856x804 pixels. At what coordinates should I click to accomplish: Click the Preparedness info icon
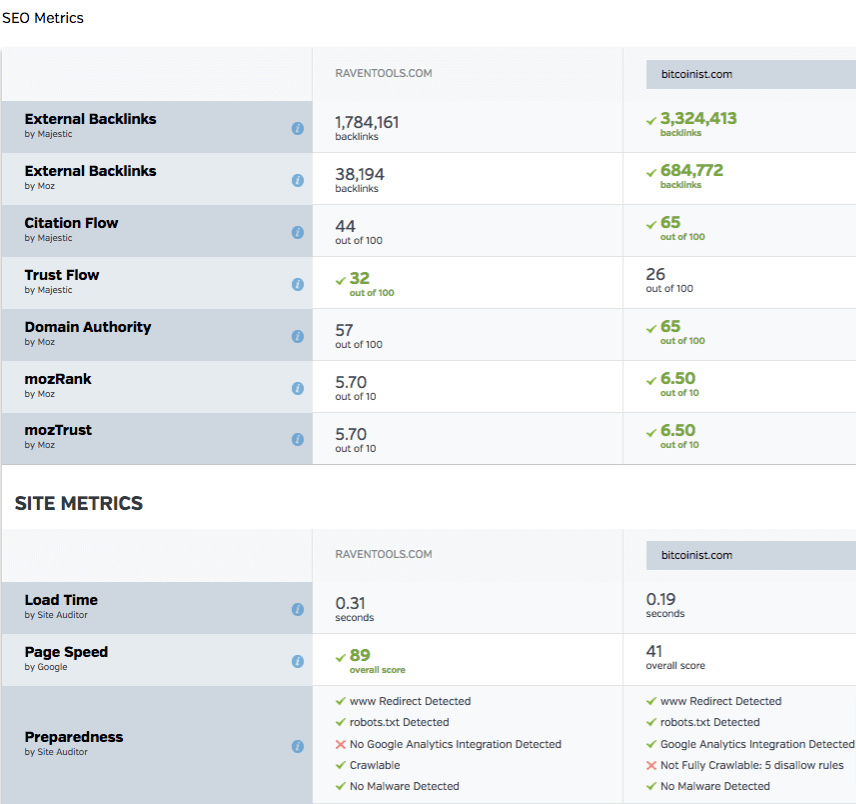pyautogui.click(x=297, y=745)
